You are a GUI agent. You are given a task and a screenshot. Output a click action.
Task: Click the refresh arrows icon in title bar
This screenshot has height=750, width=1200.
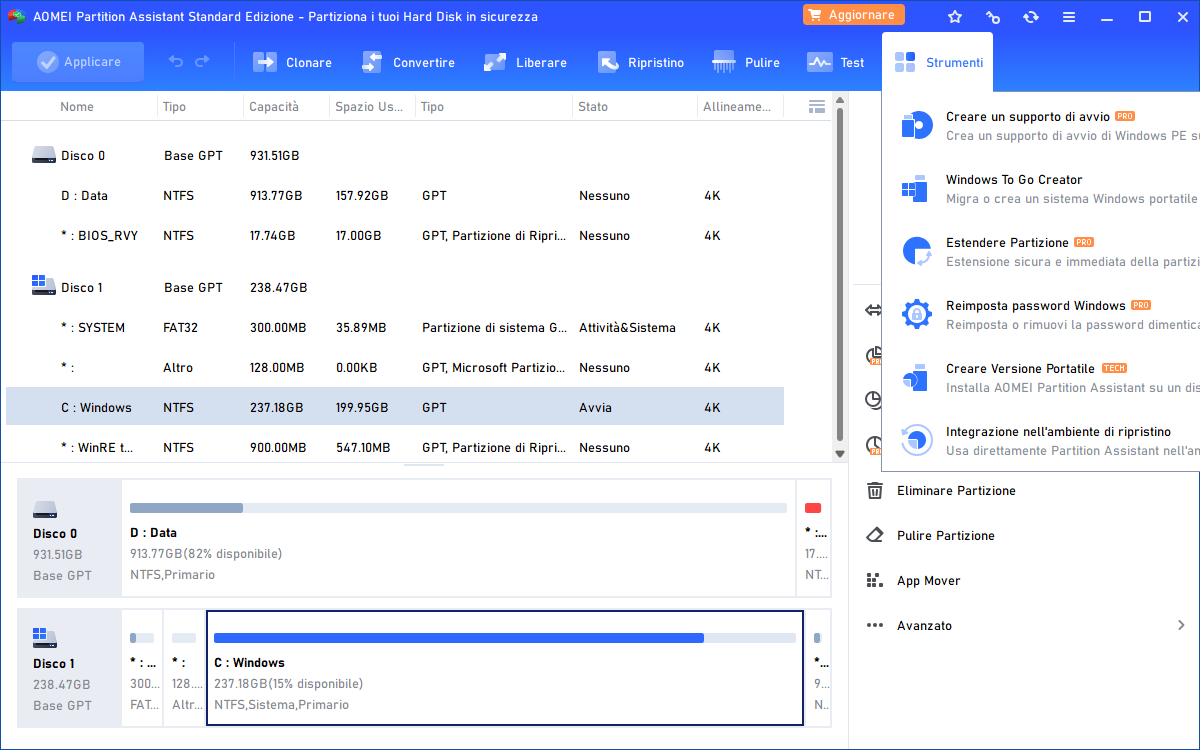point(1031,17)
